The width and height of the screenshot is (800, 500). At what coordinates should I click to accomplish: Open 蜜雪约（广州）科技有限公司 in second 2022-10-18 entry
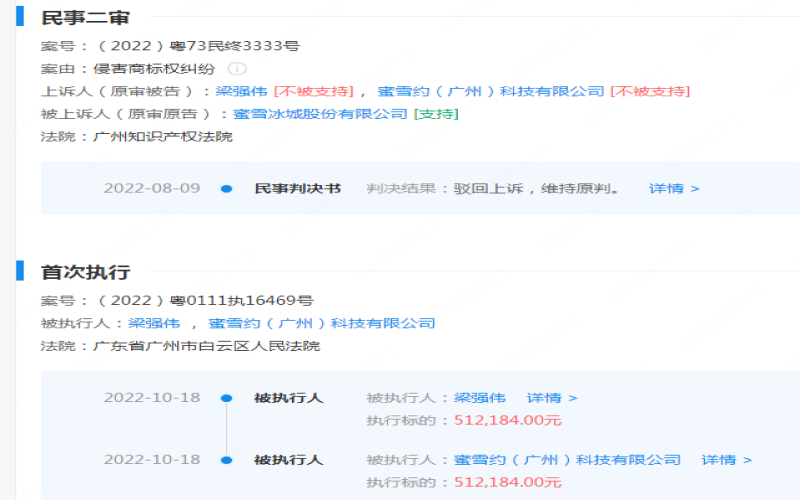click(567, 460)
